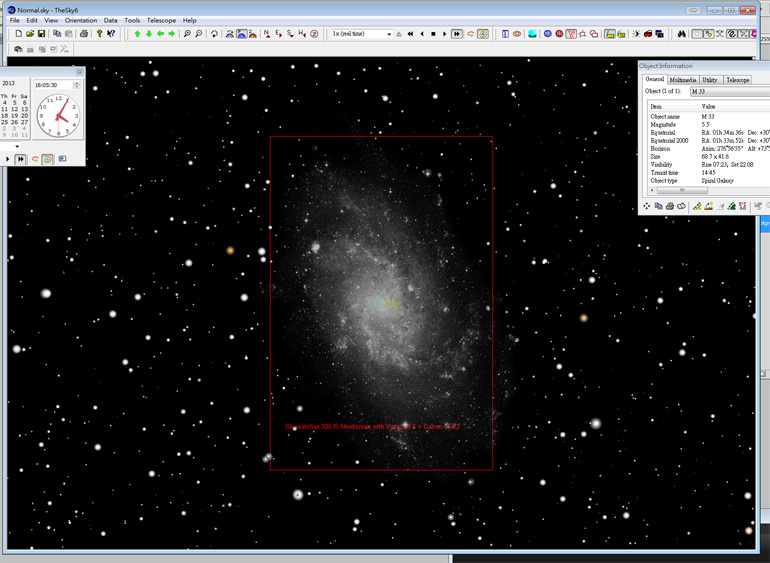Click date 19 in the calendar
Viewport: 770px width, 563px height.
[14, 116]
